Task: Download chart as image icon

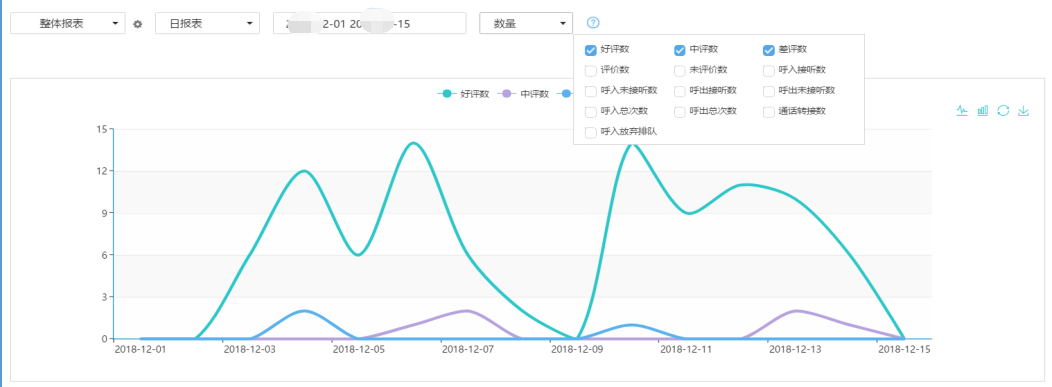Action: coord(1023,110)
